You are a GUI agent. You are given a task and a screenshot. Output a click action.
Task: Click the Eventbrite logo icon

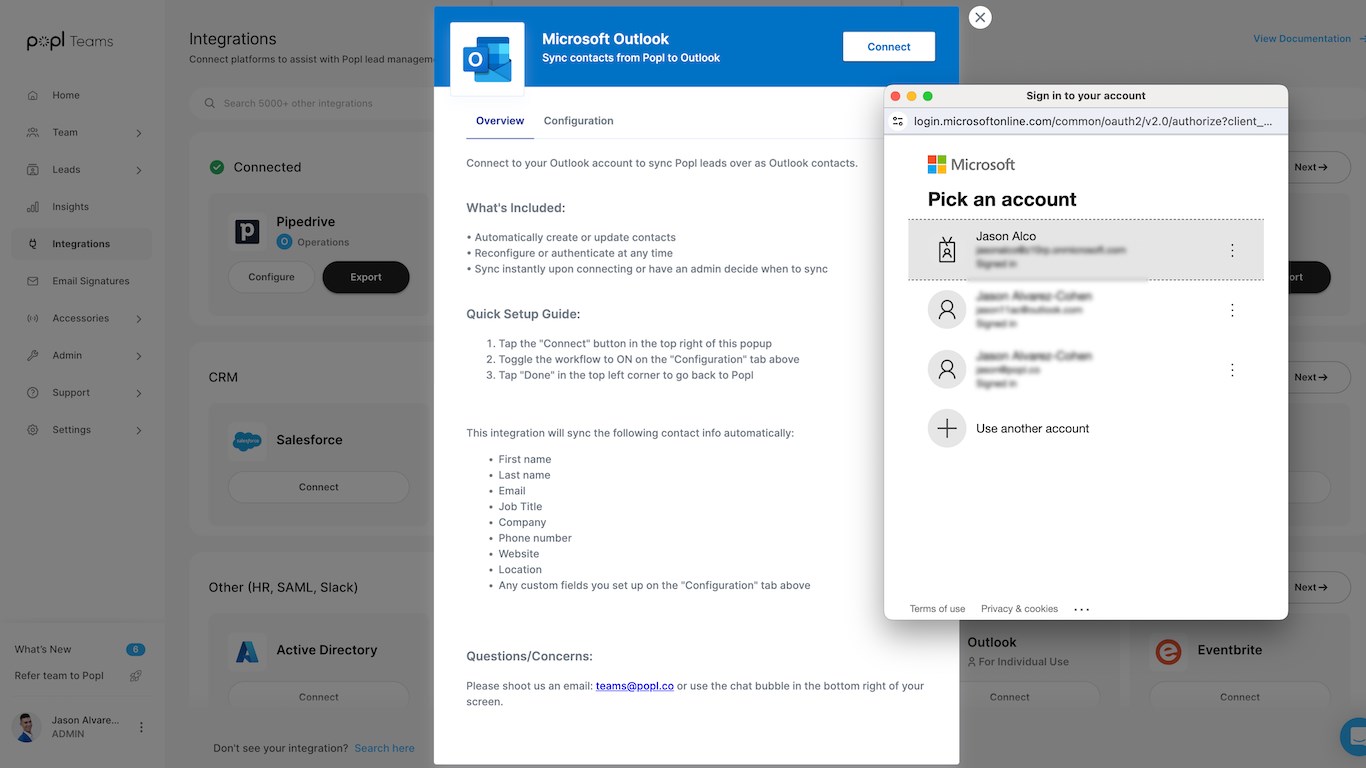1167,651
